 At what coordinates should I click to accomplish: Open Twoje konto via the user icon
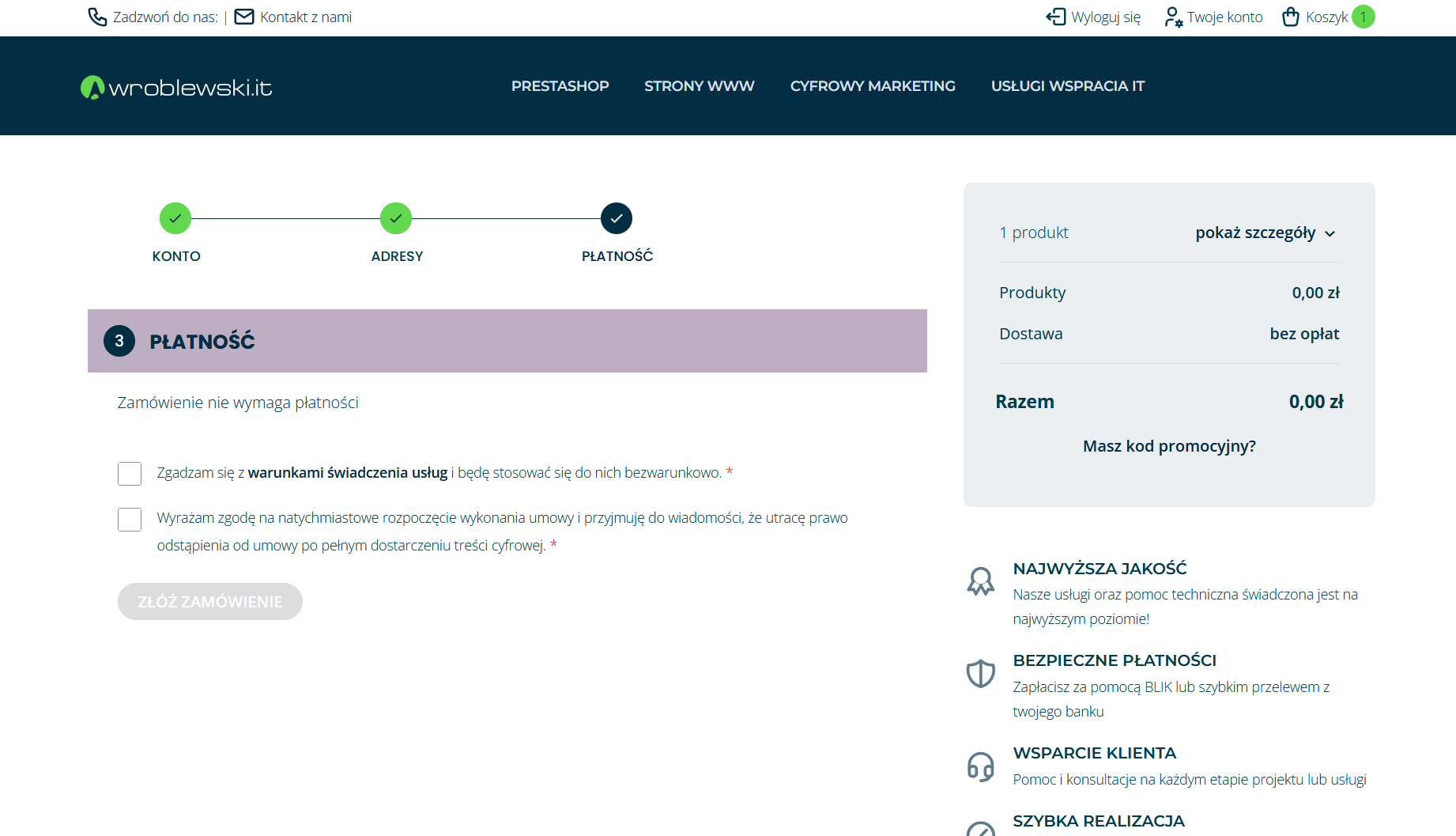(1173, 17)
